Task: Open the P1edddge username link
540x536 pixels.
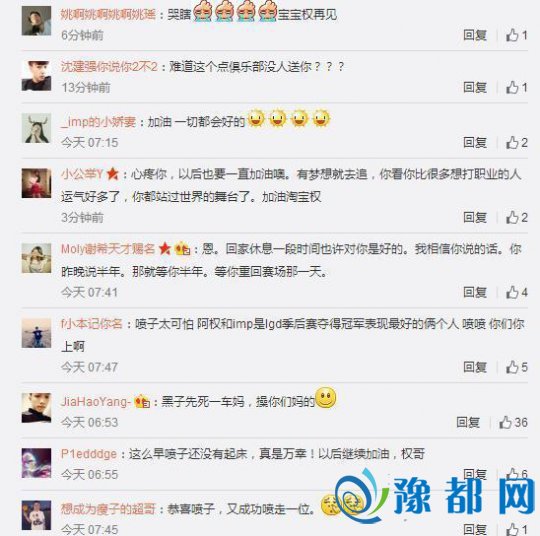Action: (89, 454)
